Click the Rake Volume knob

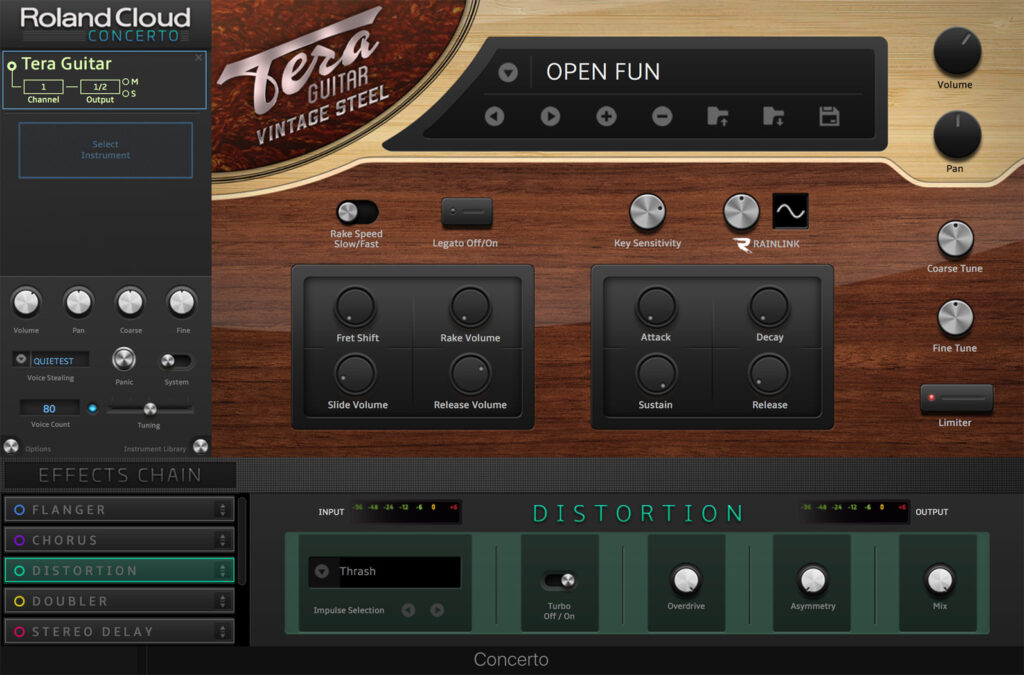470,307
